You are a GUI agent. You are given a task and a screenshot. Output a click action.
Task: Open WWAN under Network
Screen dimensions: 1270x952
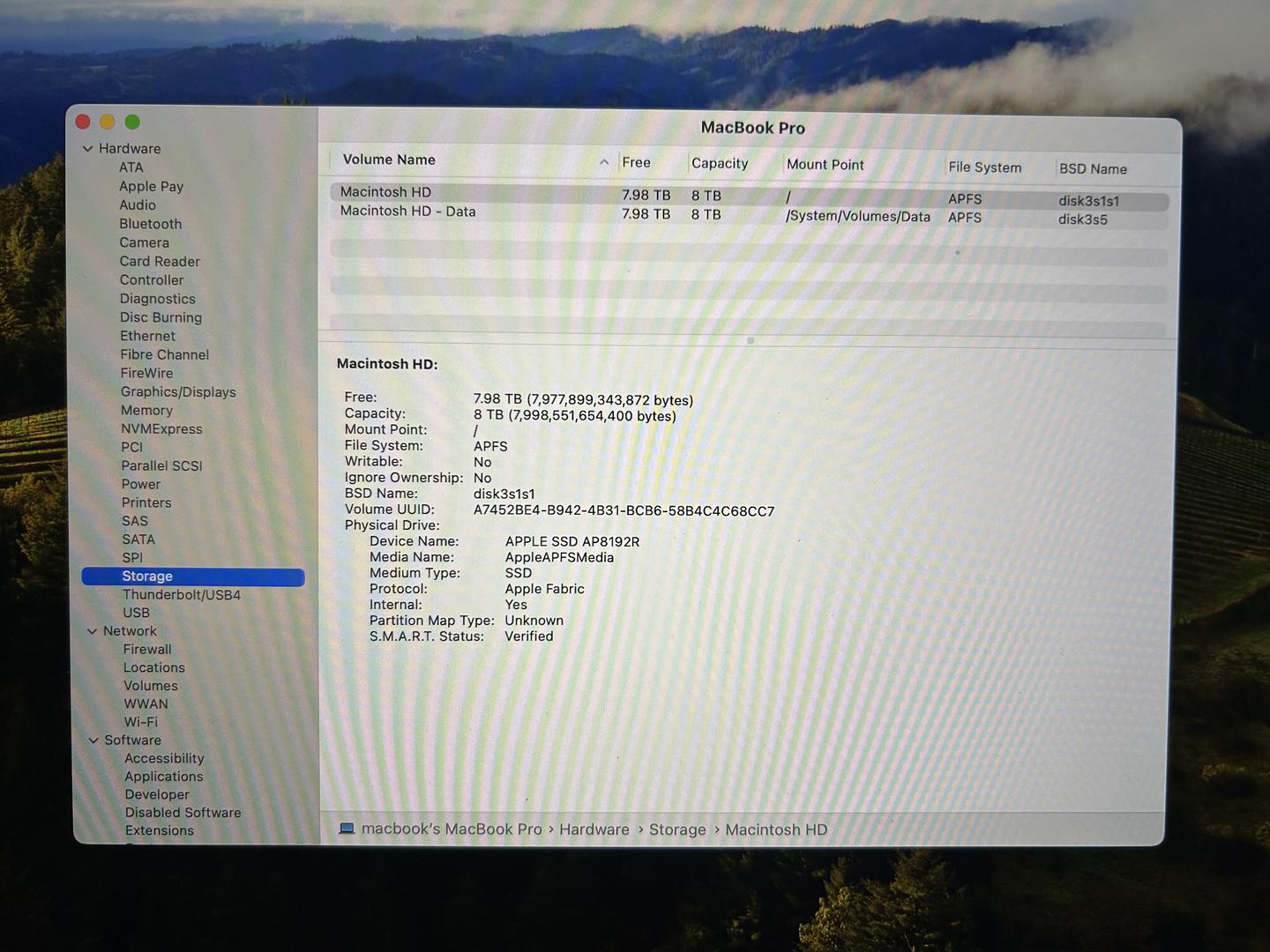[146, 704]
